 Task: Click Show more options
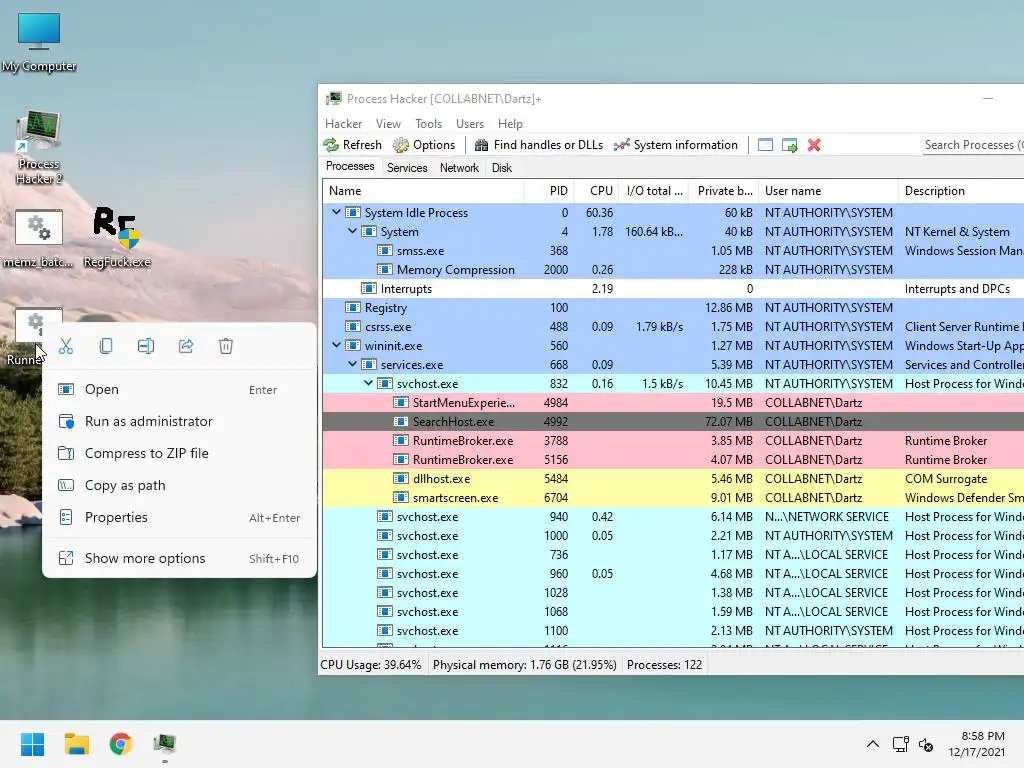(180, 558)
